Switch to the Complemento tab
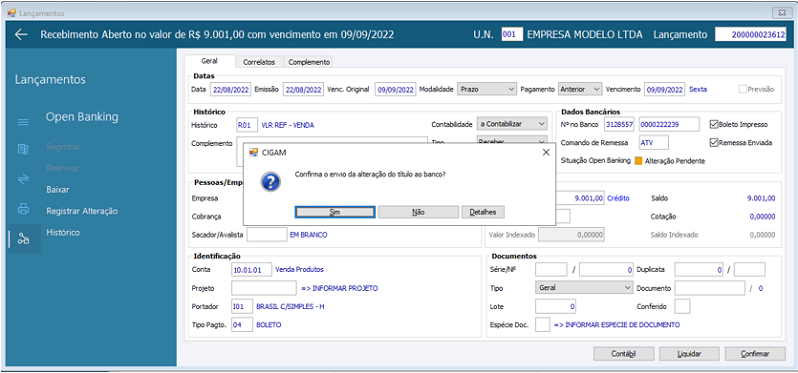Image resolution: width=798 pixels, height=373 pixels. coord(309,62)
